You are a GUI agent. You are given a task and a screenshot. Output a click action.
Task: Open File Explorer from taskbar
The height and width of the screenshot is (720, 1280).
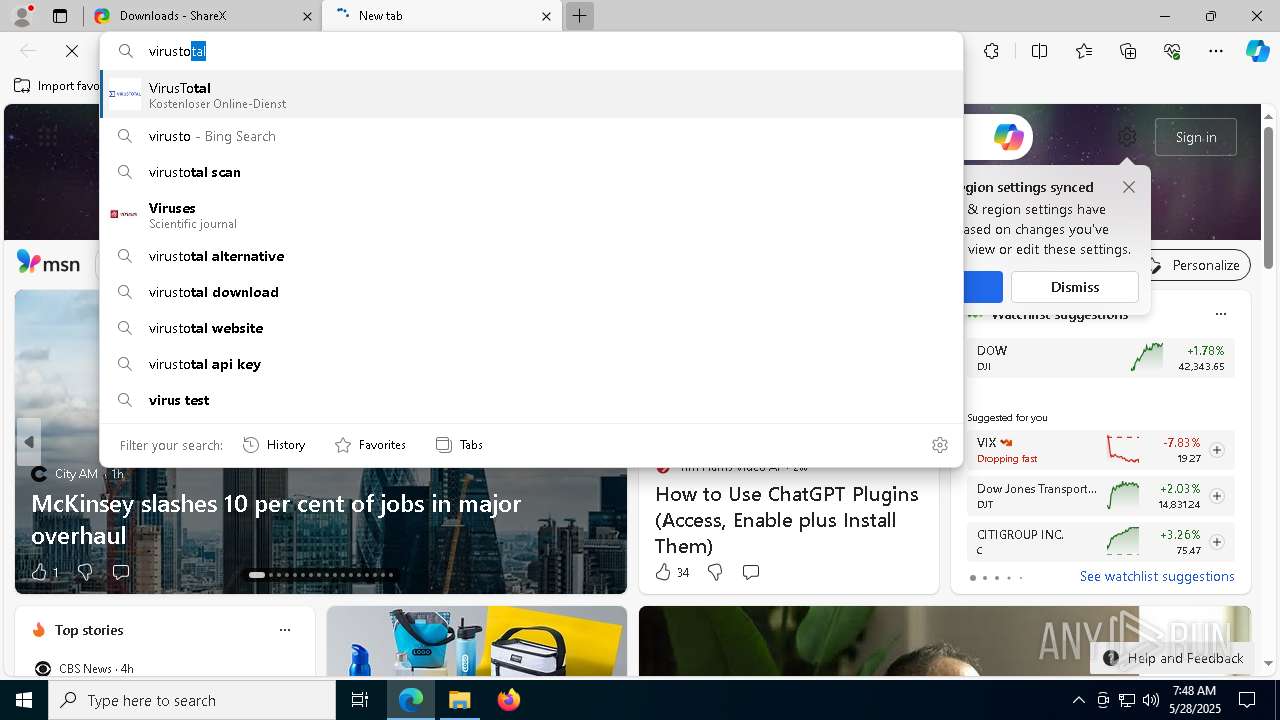pyautogui.click(x=459, y=700)
